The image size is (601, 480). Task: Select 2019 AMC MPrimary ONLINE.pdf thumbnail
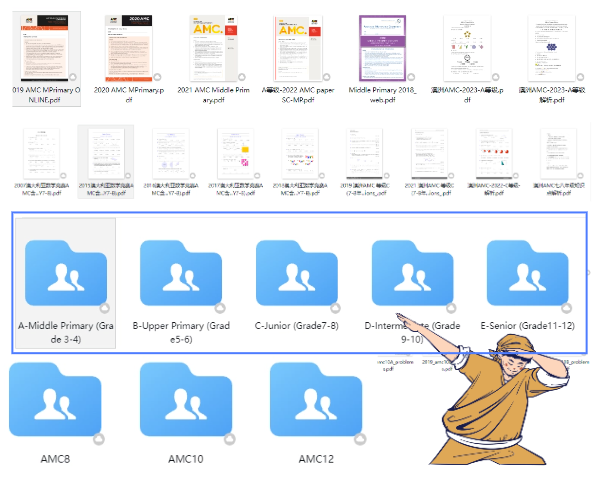click(x=44, y=48)
